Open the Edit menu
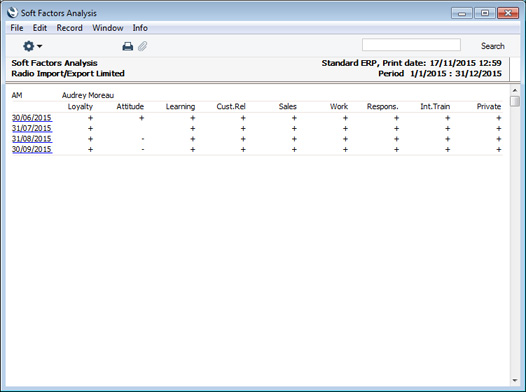The height and width of the screenshot is (392, 526). (x=40, y=28)
